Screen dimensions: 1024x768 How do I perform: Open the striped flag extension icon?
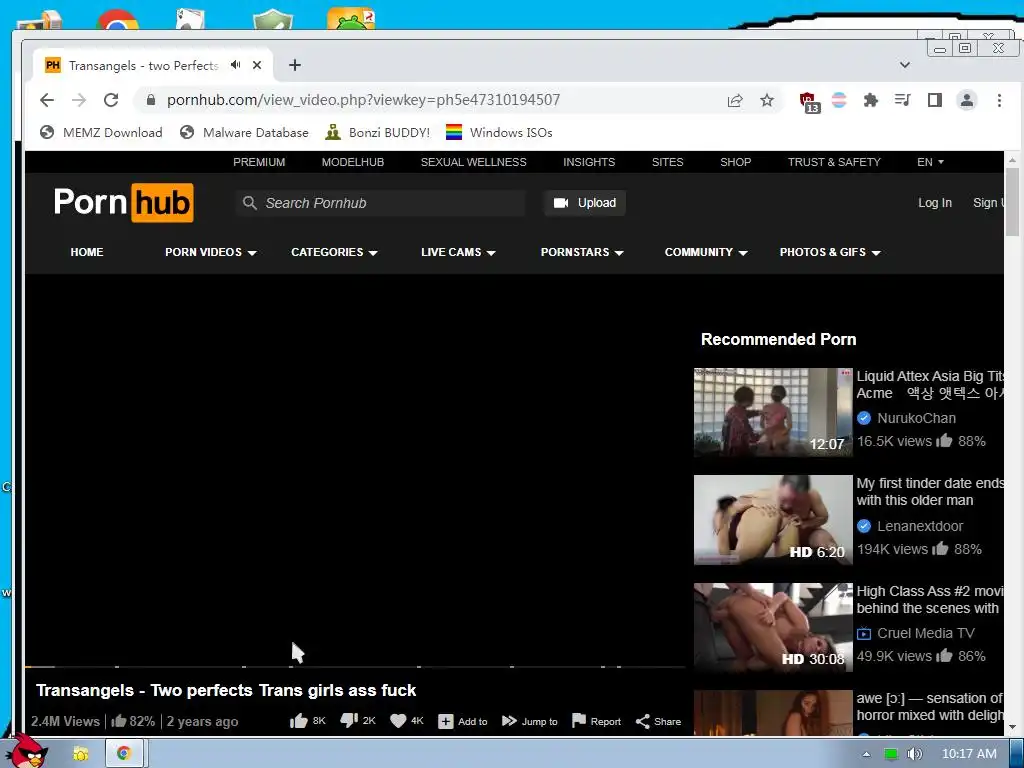[x=839, y=100]
